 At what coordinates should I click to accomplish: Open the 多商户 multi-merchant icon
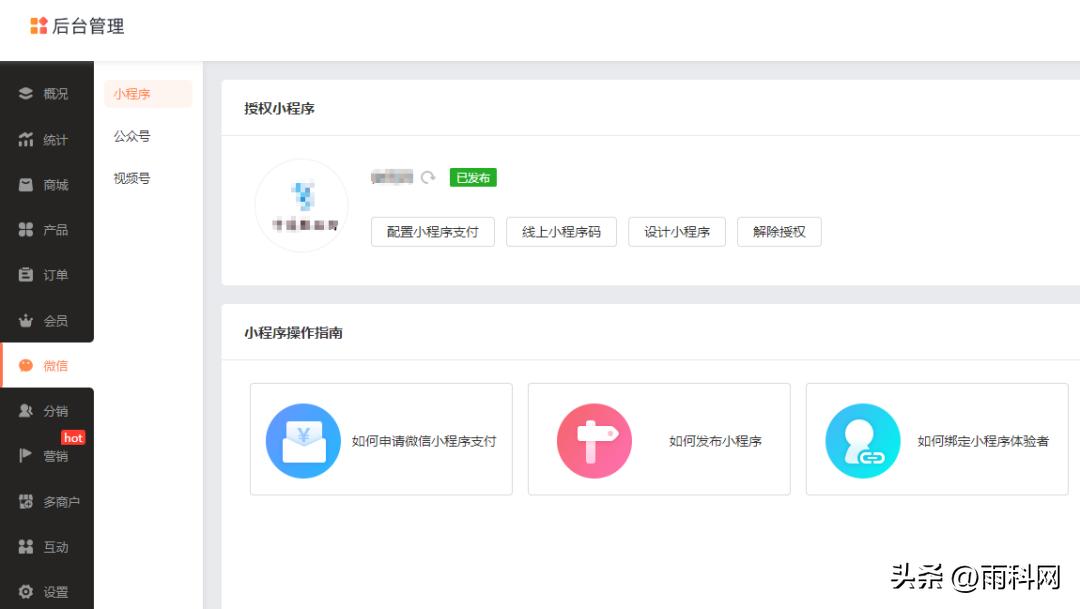pyautogui.click(x=26, y=502)
